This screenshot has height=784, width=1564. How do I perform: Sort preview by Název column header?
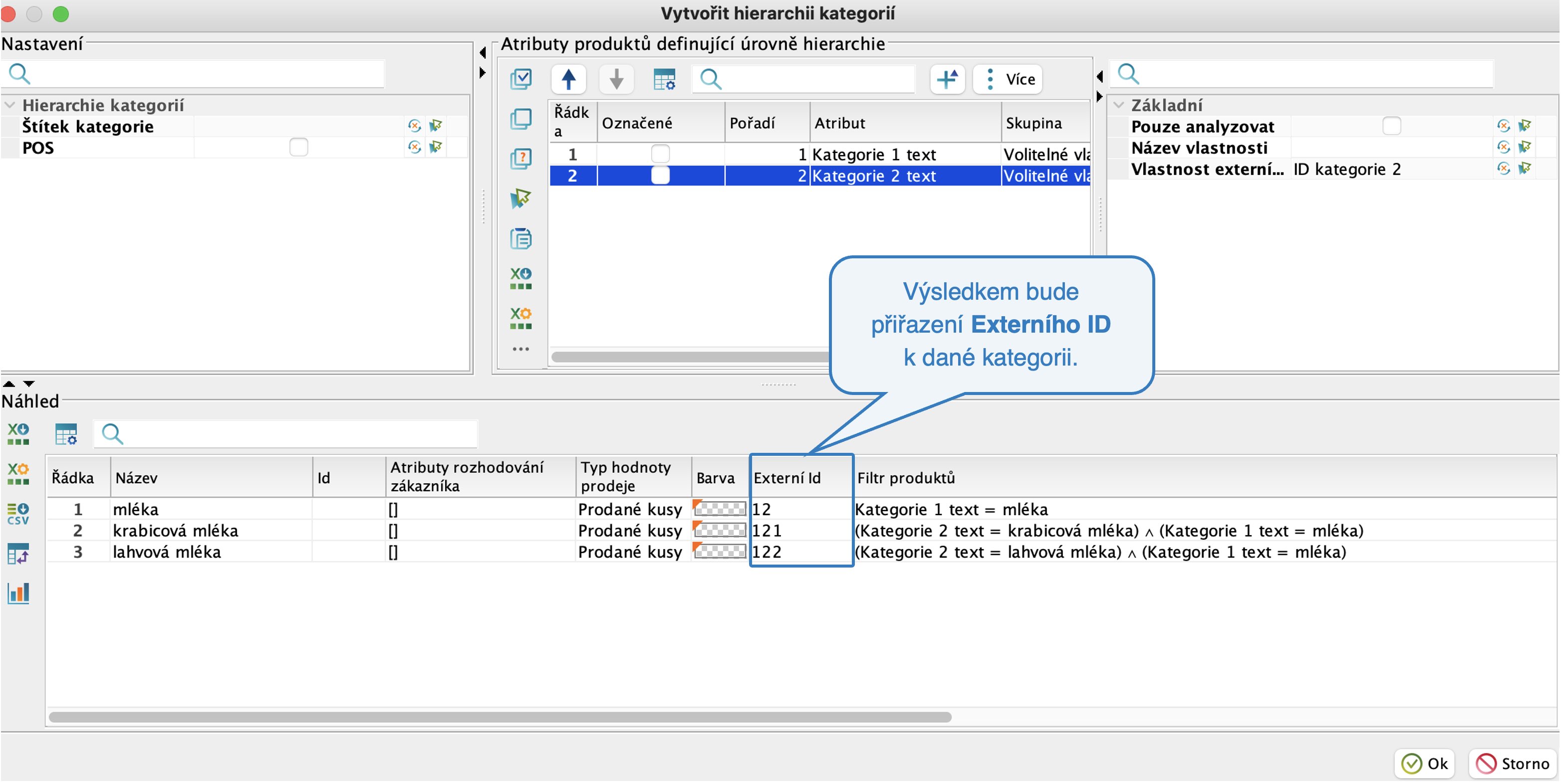click(x=211, y=478)
